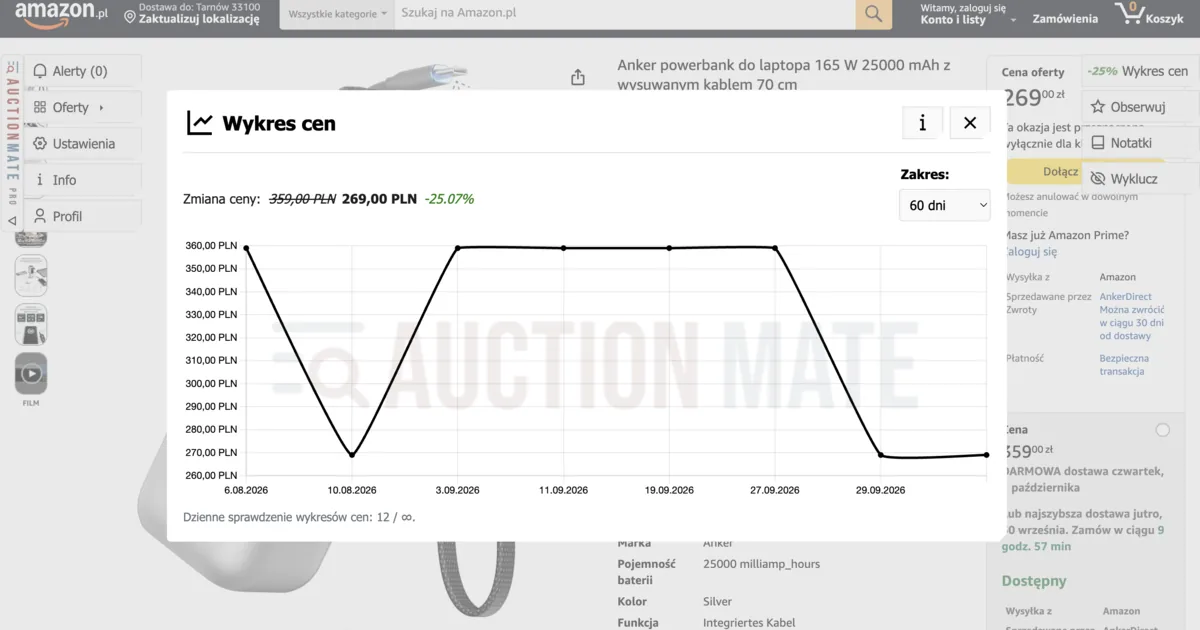Open the Zaloguj się Prime link

coord(1030,252)
